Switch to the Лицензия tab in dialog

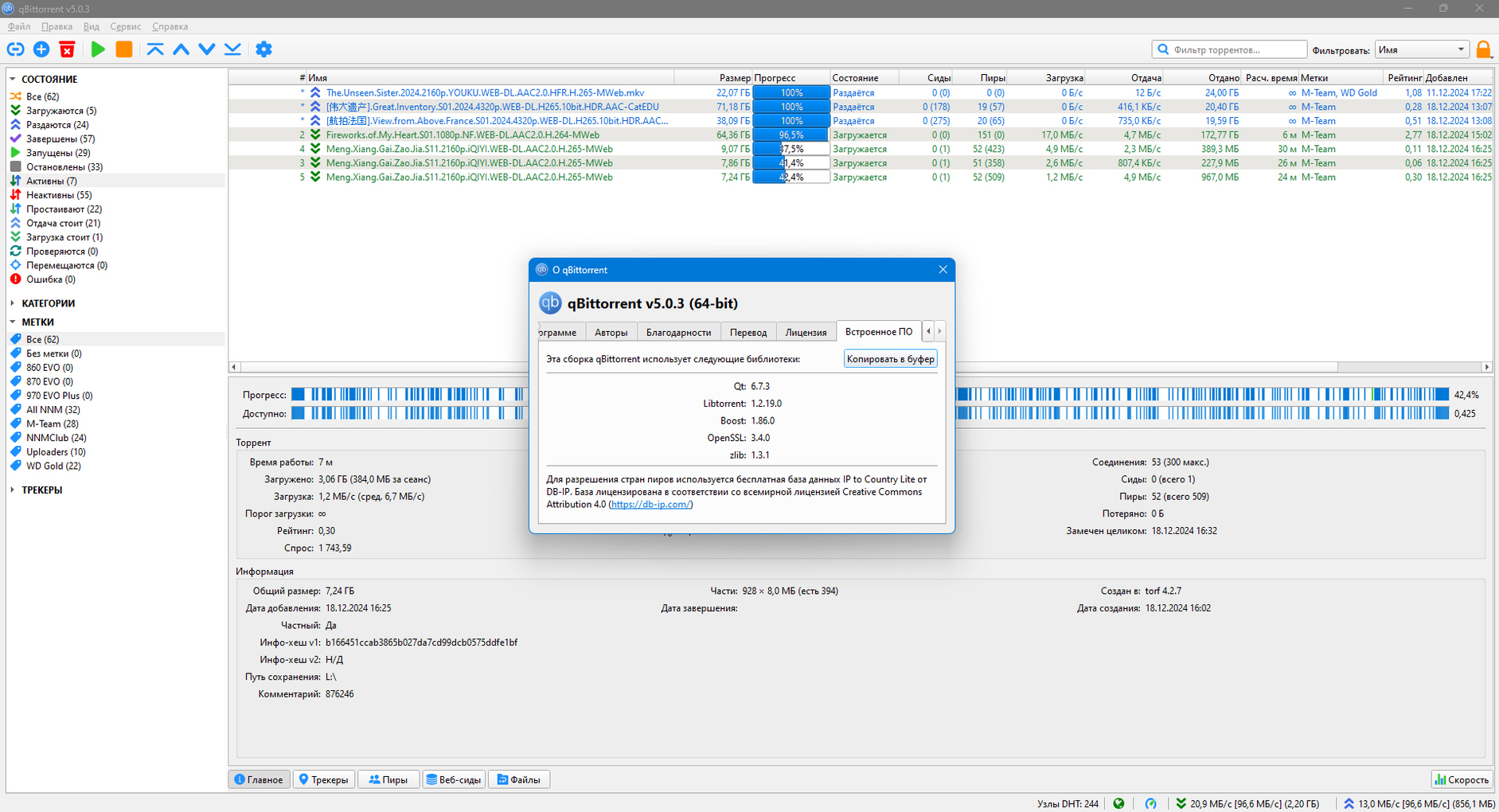coord(806,332)
